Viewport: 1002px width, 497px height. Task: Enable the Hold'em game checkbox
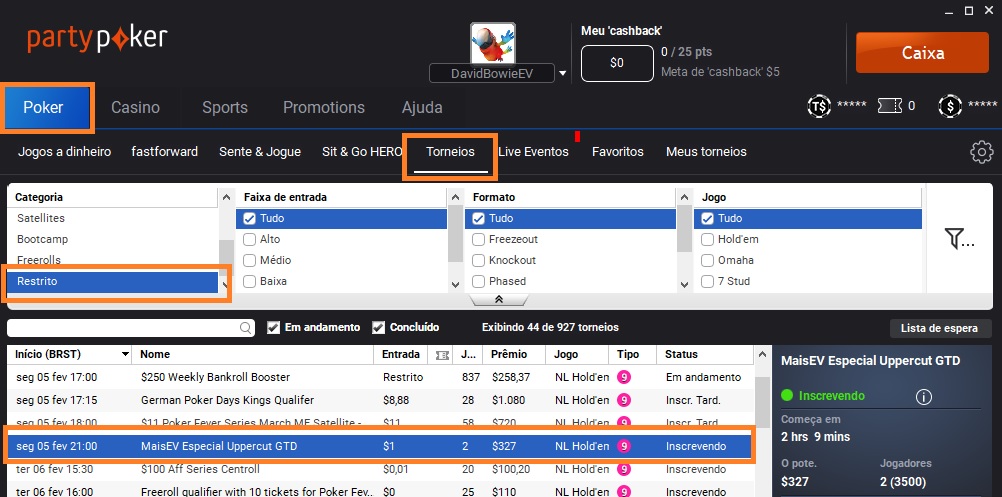[707, 240]
